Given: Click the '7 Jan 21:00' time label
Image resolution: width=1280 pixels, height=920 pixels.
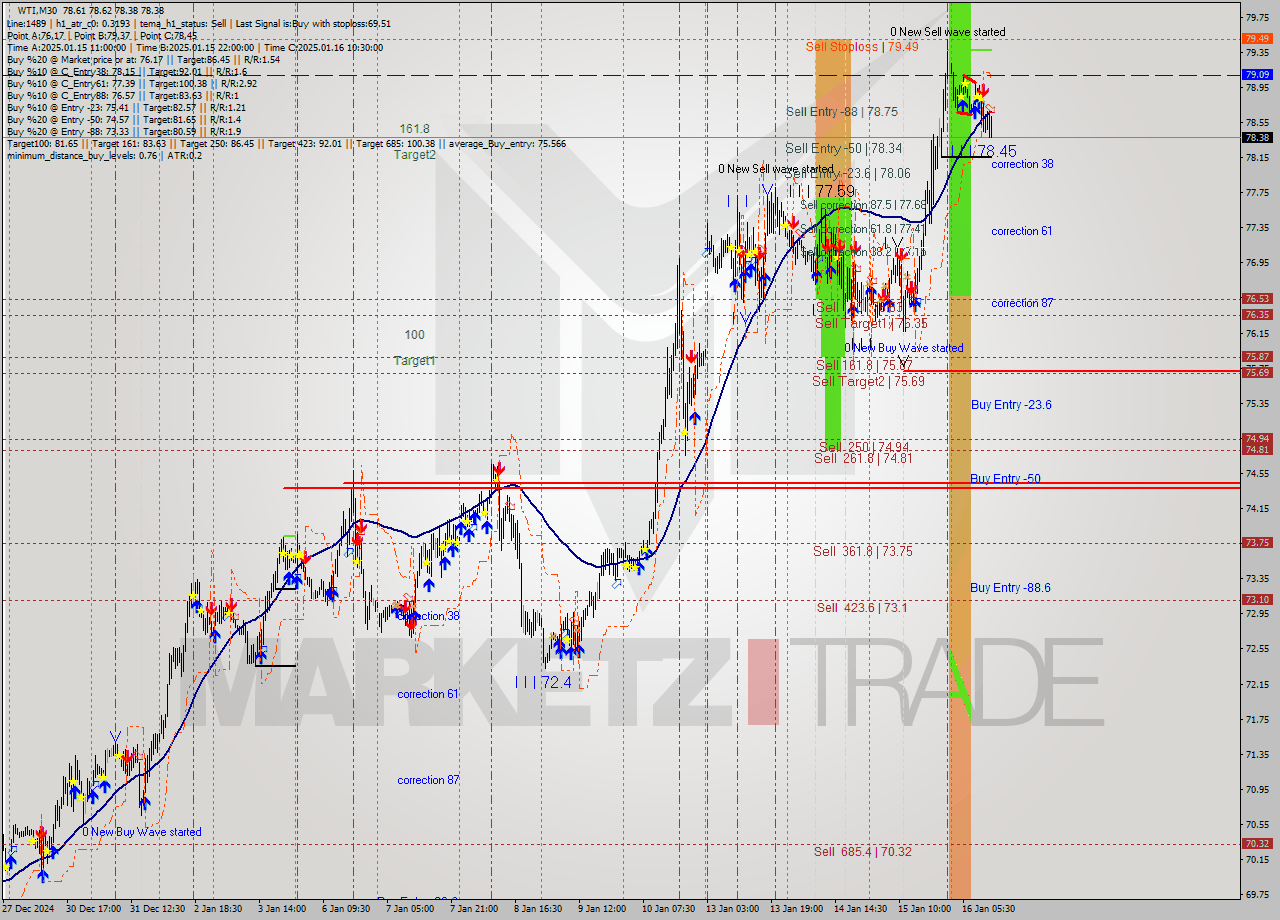Looking at the screenshot, I should point(475,909).
